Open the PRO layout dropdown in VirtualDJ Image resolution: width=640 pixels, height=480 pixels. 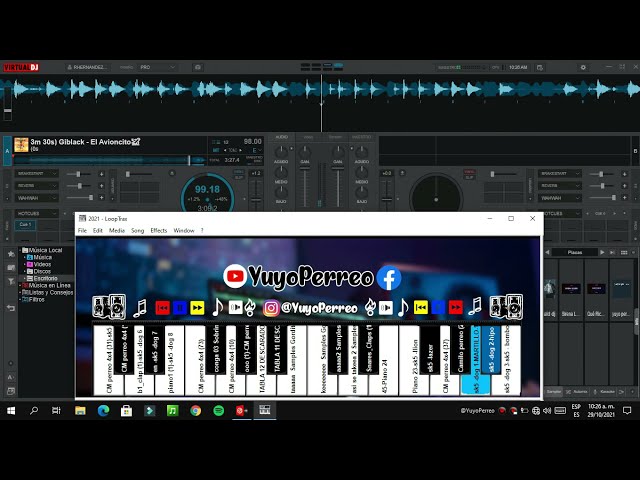click(157, 67)
